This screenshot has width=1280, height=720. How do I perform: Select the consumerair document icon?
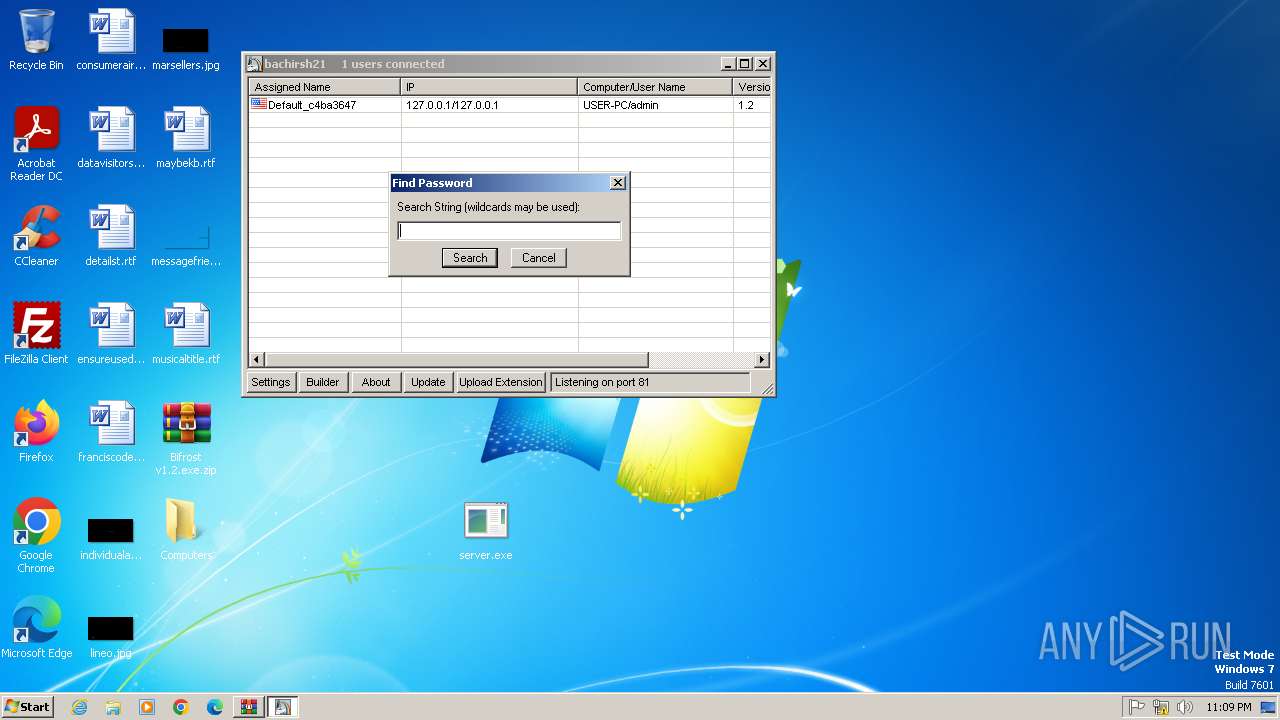[x=111, y=40]
